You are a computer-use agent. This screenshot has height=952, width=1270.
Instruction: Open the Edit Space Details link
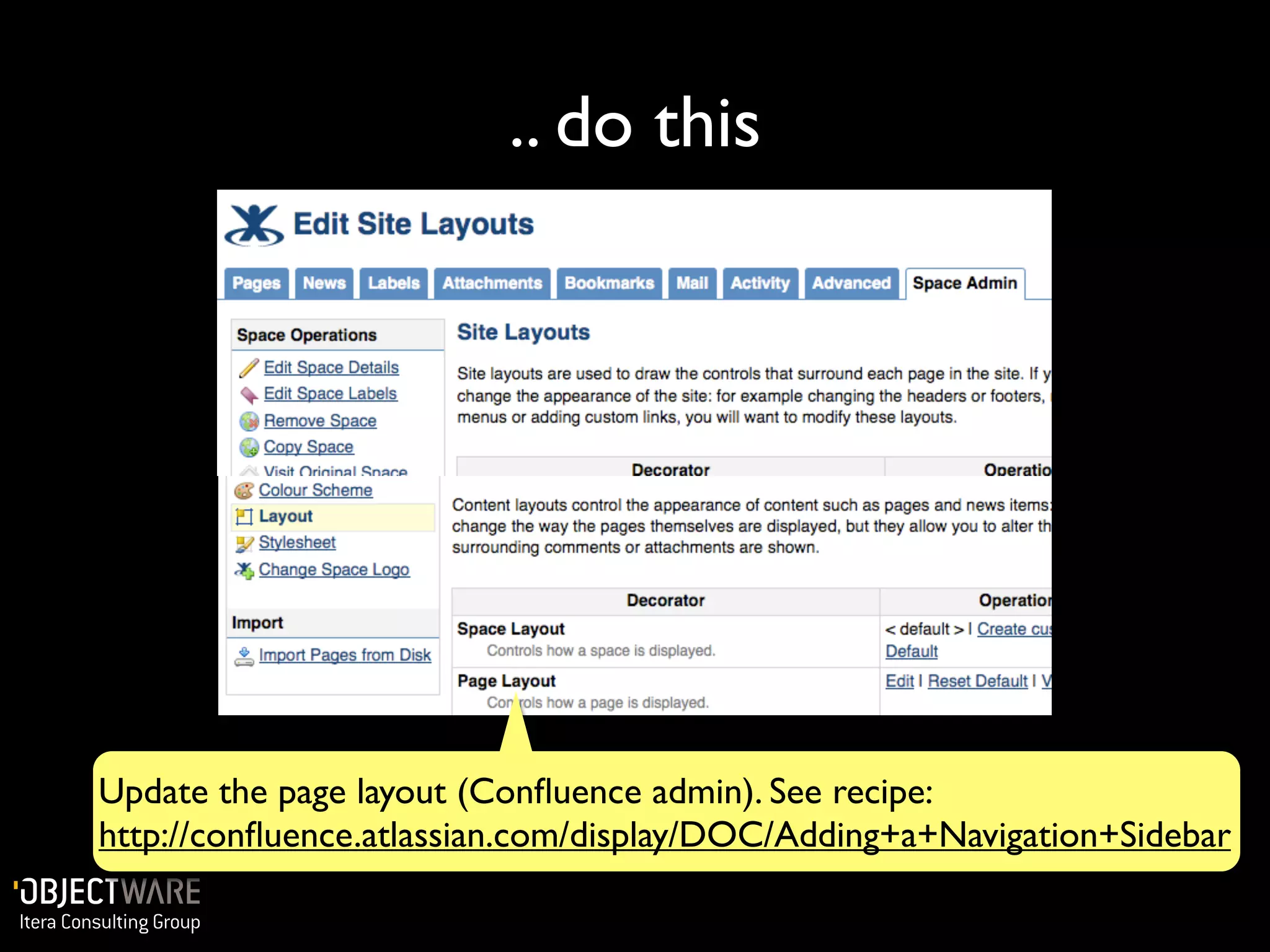pos(331,368)
